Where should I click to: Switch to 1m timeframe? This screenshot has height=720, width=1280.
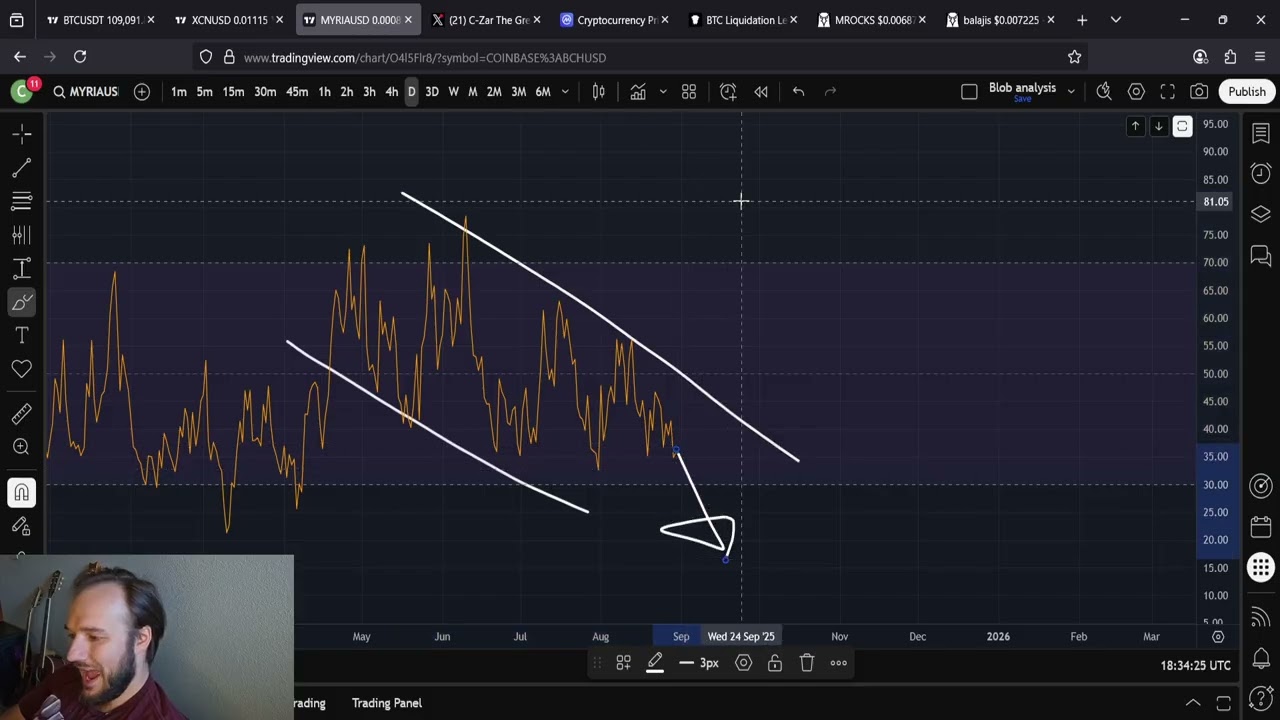click(x=178, y=91)
